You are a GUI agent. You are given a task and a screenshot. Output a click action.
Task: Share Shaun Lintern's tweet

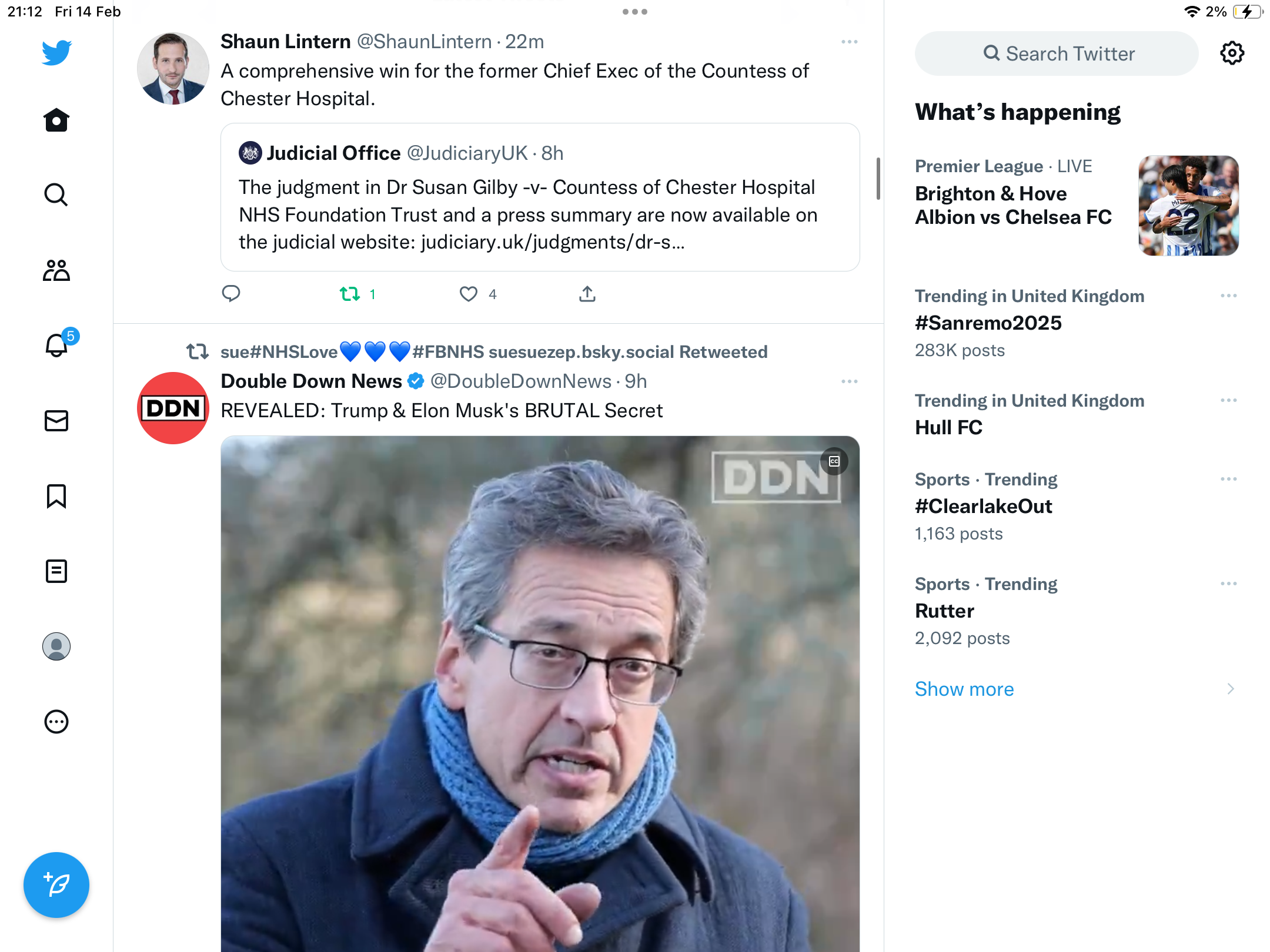click(587, 294)
